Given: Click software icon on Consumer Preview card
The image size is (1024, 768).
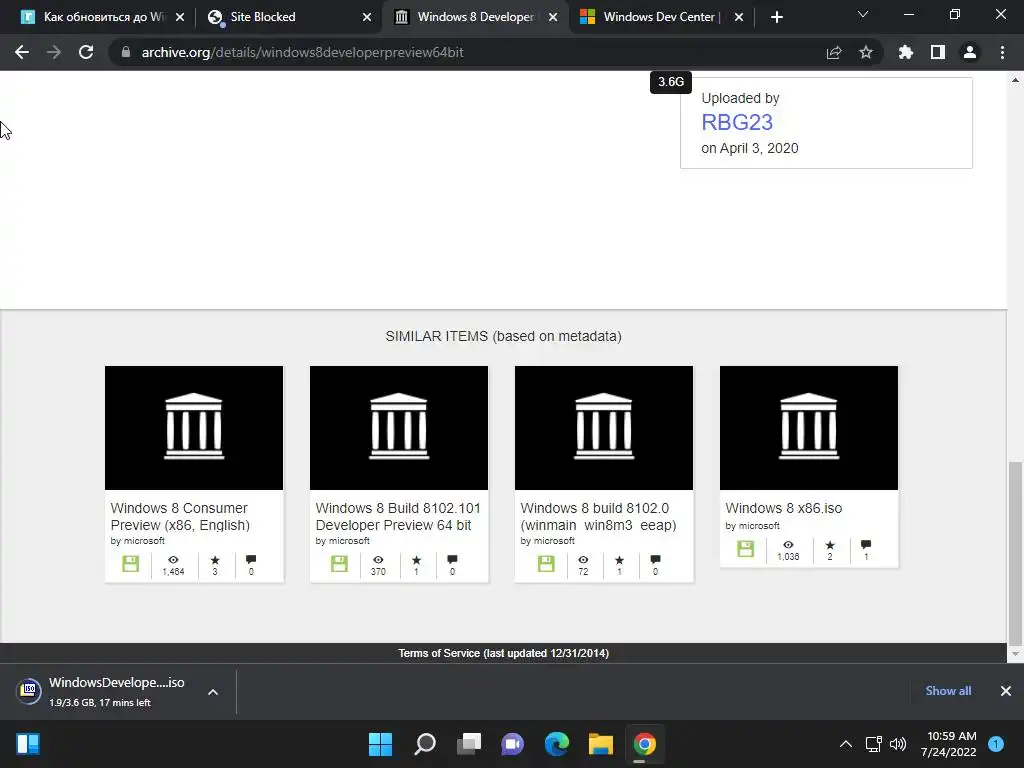Looking at the screenshot, I should click(x=131, y=564).
